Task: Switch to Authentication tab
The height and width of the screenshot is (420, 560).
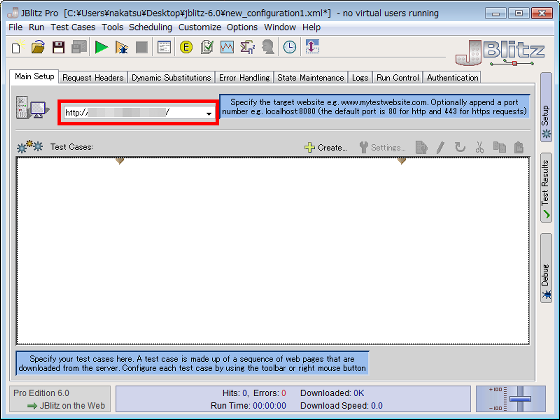Action: [x=452, y=78]
